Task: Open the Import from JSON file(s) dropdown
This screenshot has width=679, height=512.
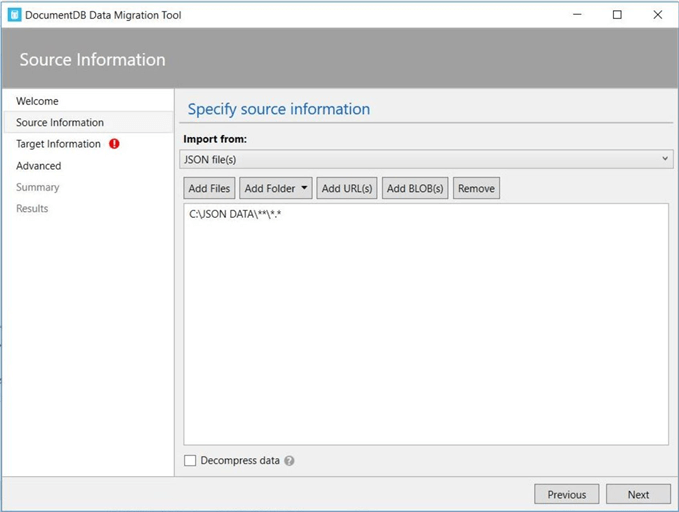Action: point(426,159)
